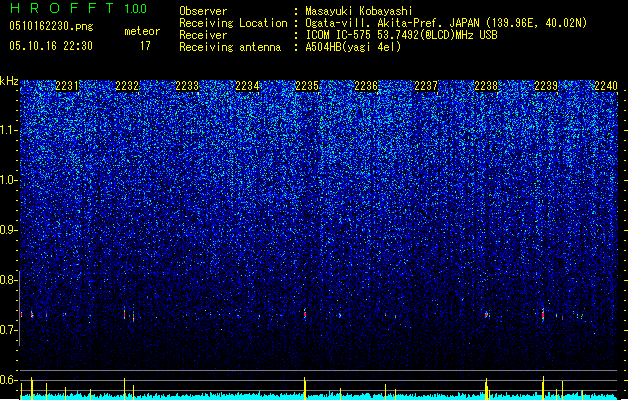Click the 0.9 frequency axis label
The width and height of the screenshot is (629, 400).
coord(9,230)
